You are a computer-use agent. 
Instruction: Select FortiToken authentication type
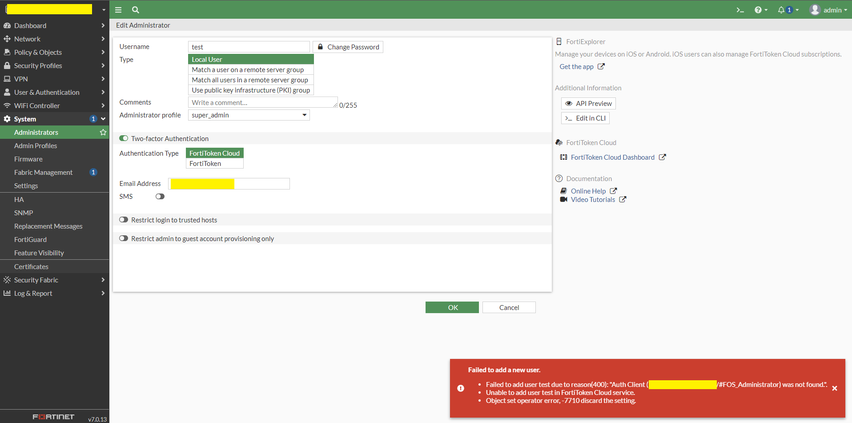[215, 164]
